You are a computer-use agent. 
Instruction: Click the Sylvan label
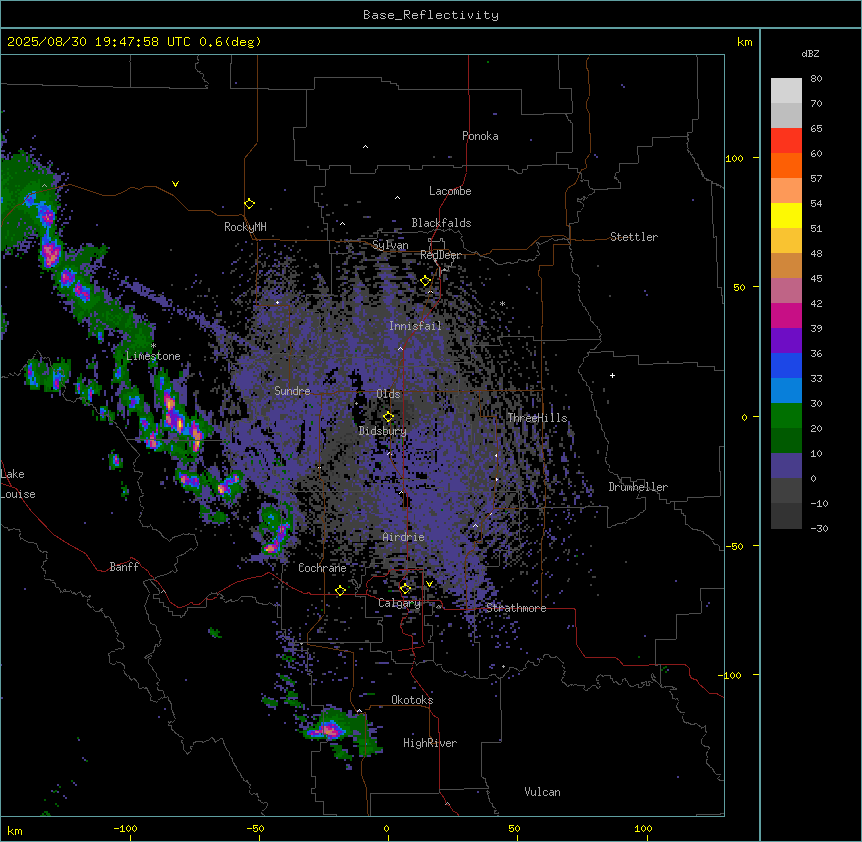click(390, 245)
